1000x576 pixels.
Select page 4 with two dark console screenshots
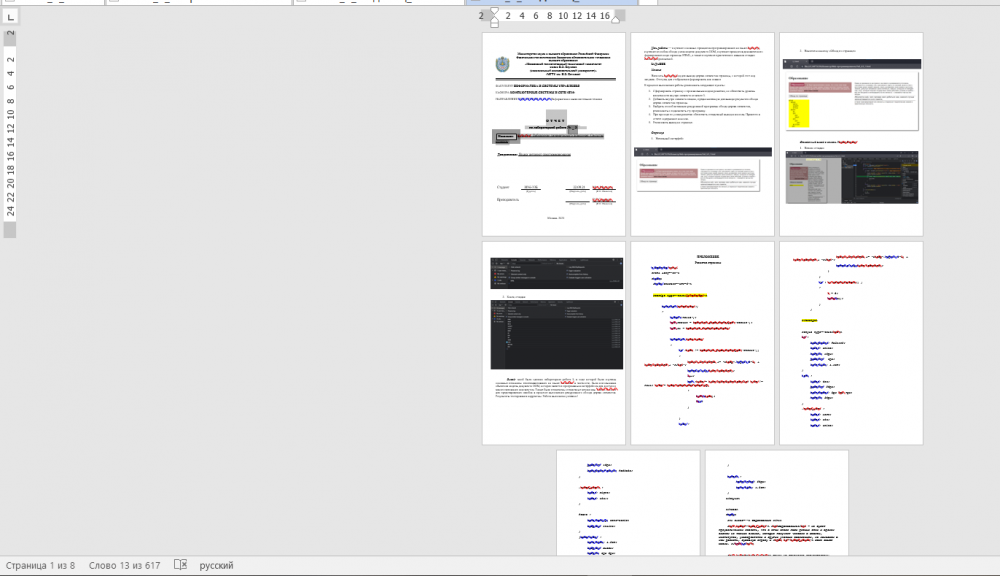[554, 343]
